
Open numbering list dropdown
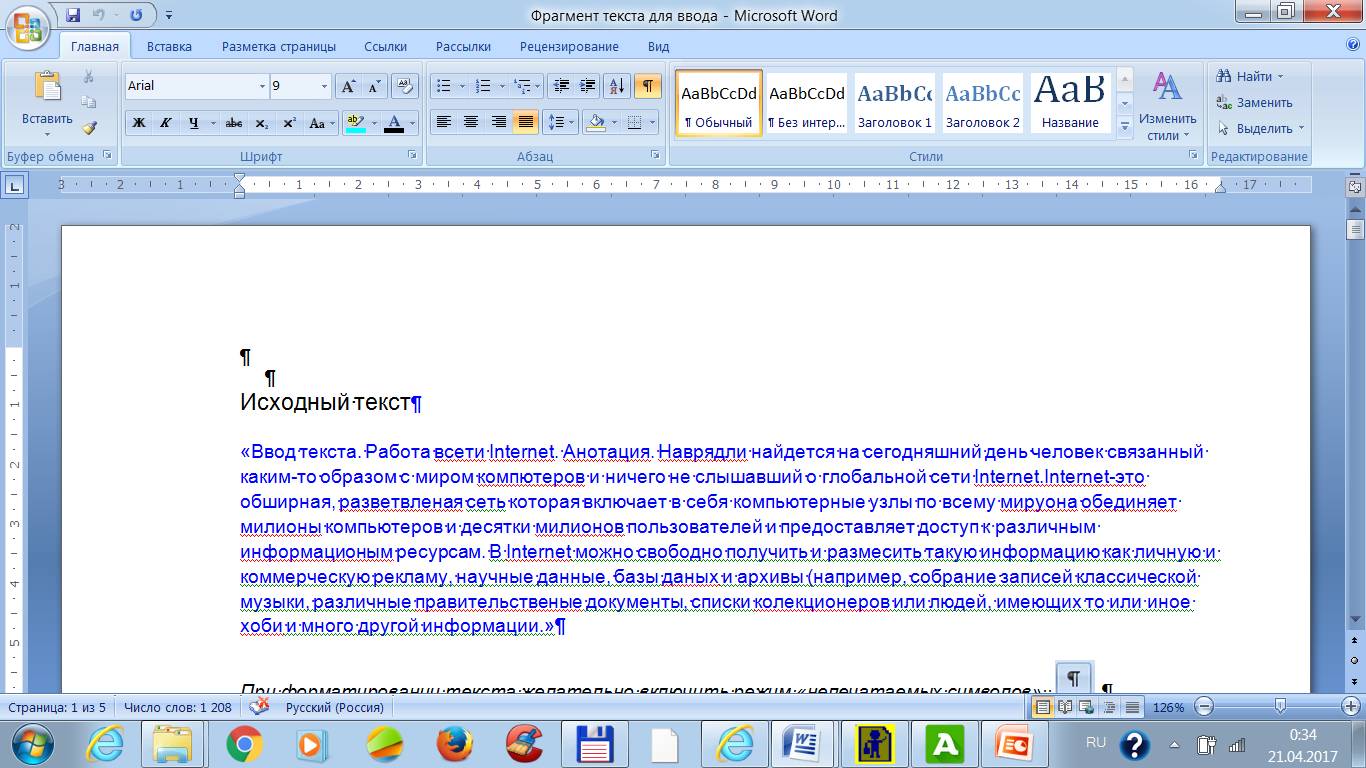click(499, 86)
